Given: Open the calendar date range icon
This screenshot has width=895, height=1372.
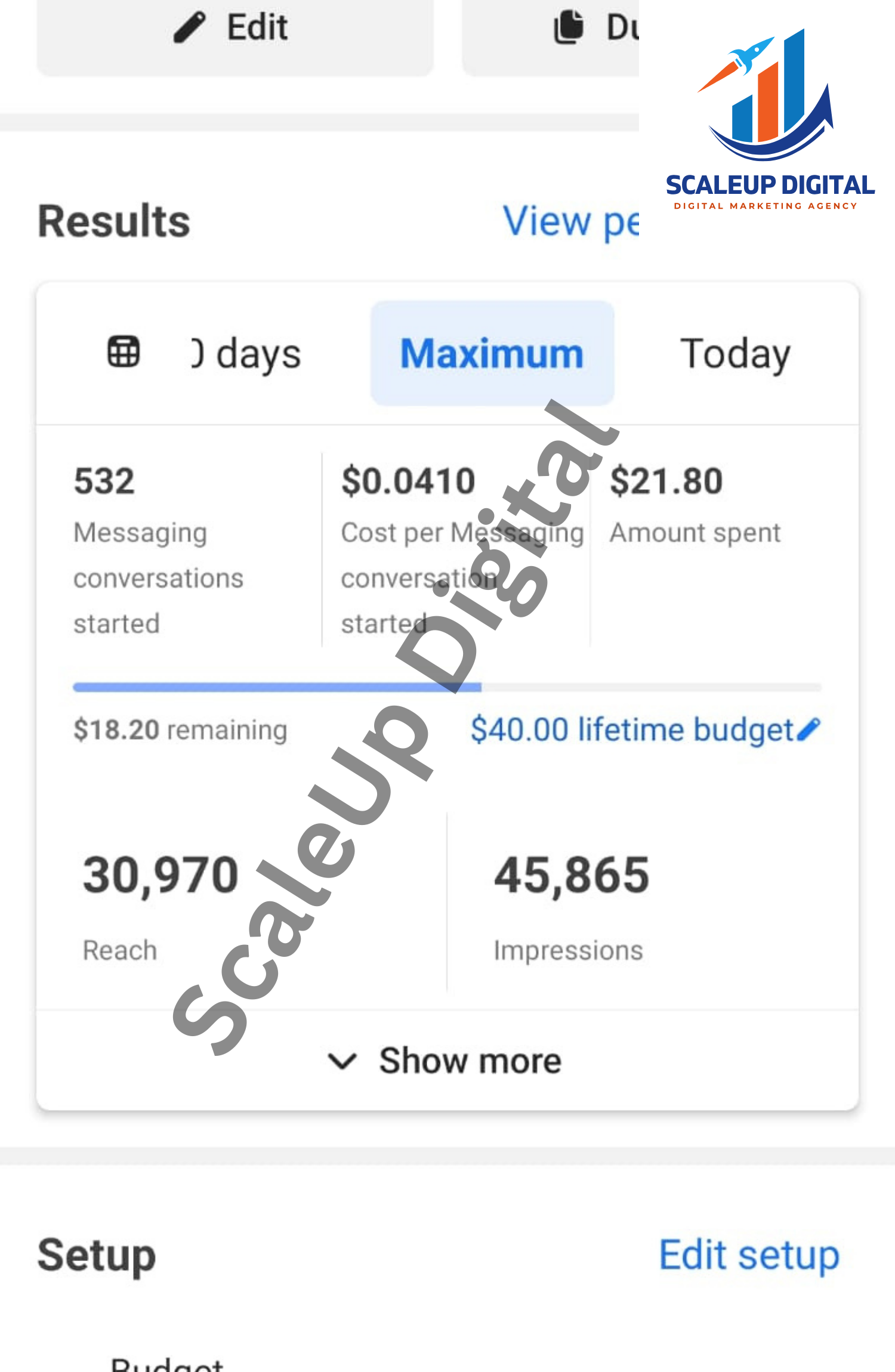Looking at the screenshot, I should point(124,351).
